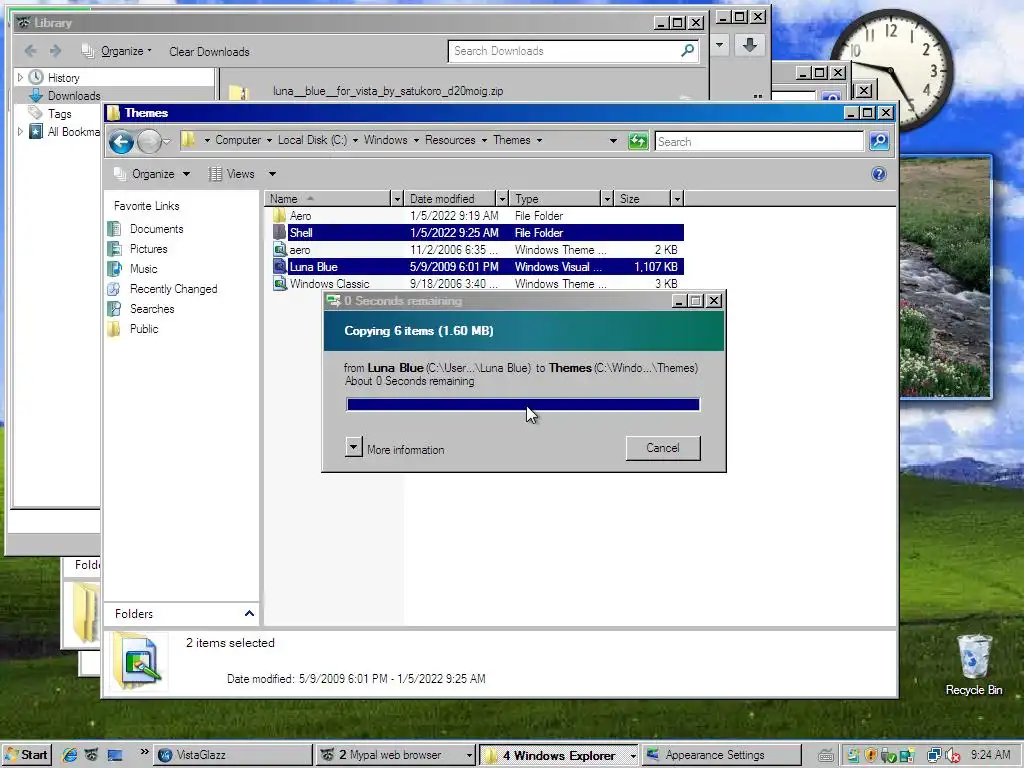1024x768 pixels.
Task: Click Show Desktop quick launch icon
Action: (x=115, y=755)
